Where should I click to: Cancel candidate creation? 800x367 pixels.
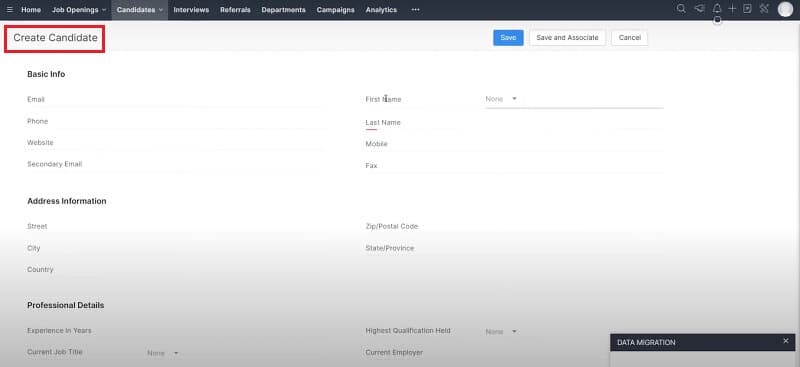tap(630, 38)
